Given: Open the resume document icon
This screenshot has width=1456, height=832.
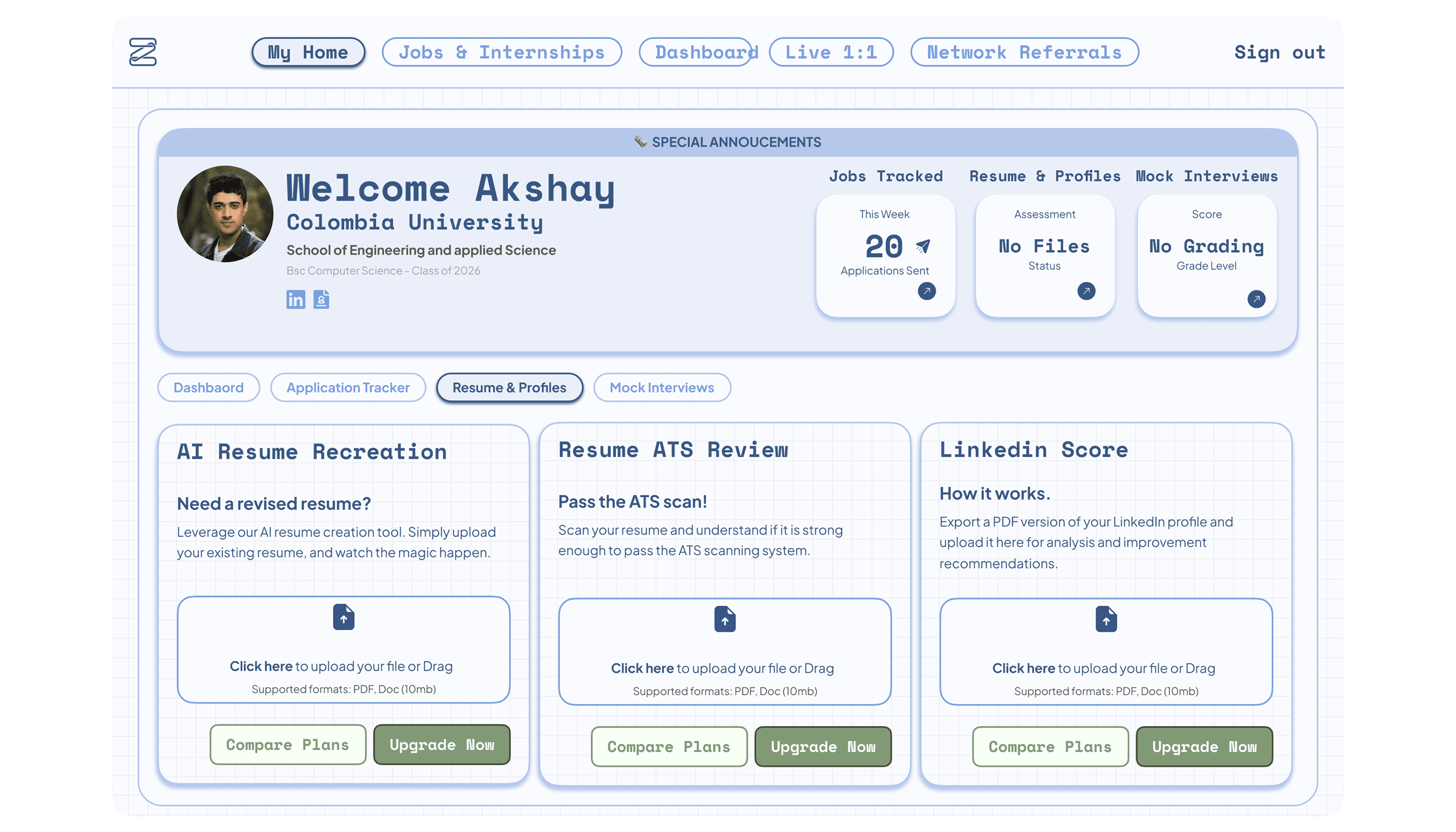Looking at the screenshot, I should click(x=321, y=299).
